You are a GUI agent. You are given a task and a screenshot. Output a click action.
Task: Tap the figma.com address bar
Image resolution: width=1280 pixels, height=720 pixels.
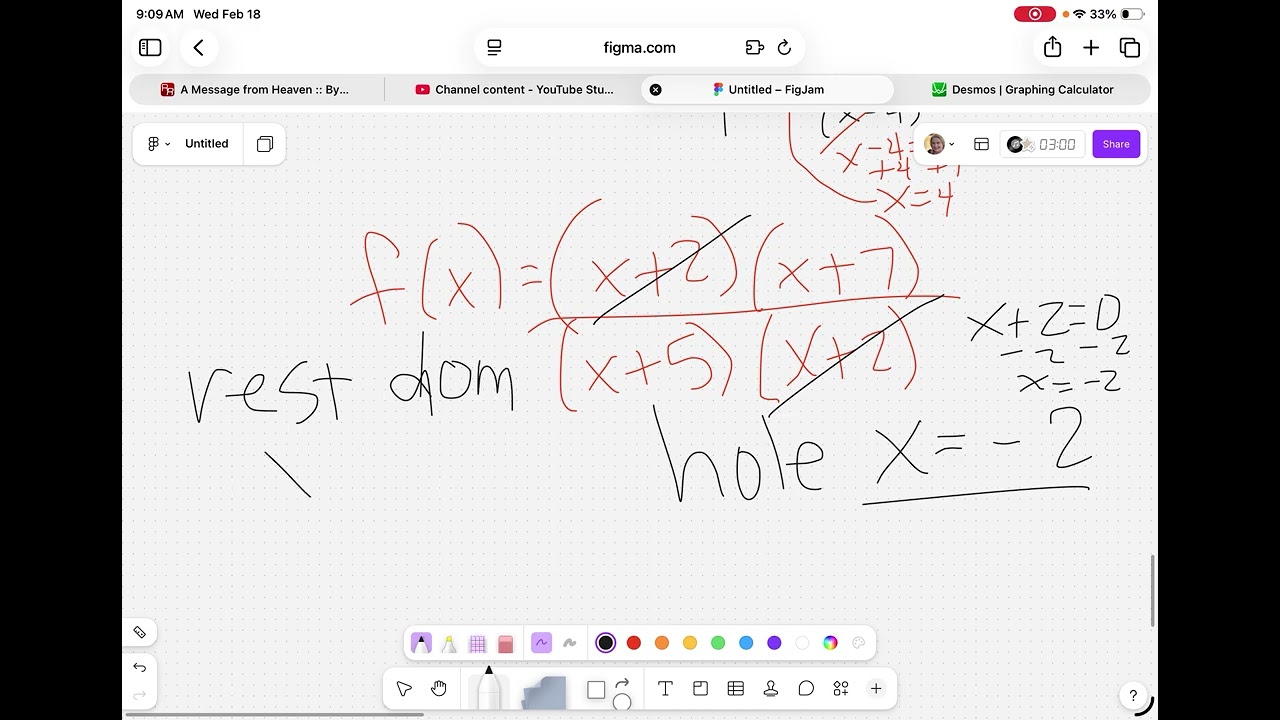coord(640,47)
